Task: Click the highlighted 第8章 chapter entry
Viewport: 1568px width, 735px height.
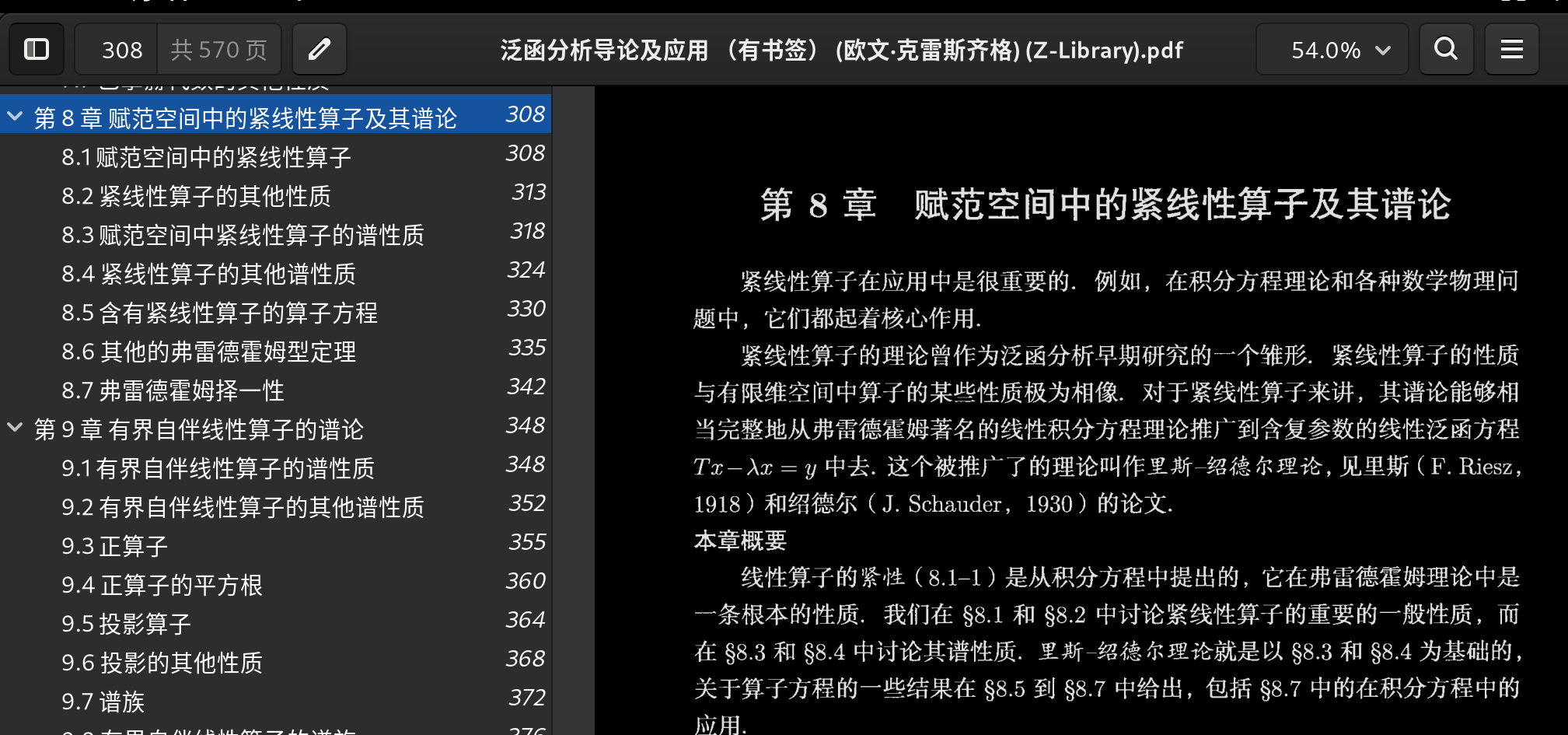Action: (246, 115)
